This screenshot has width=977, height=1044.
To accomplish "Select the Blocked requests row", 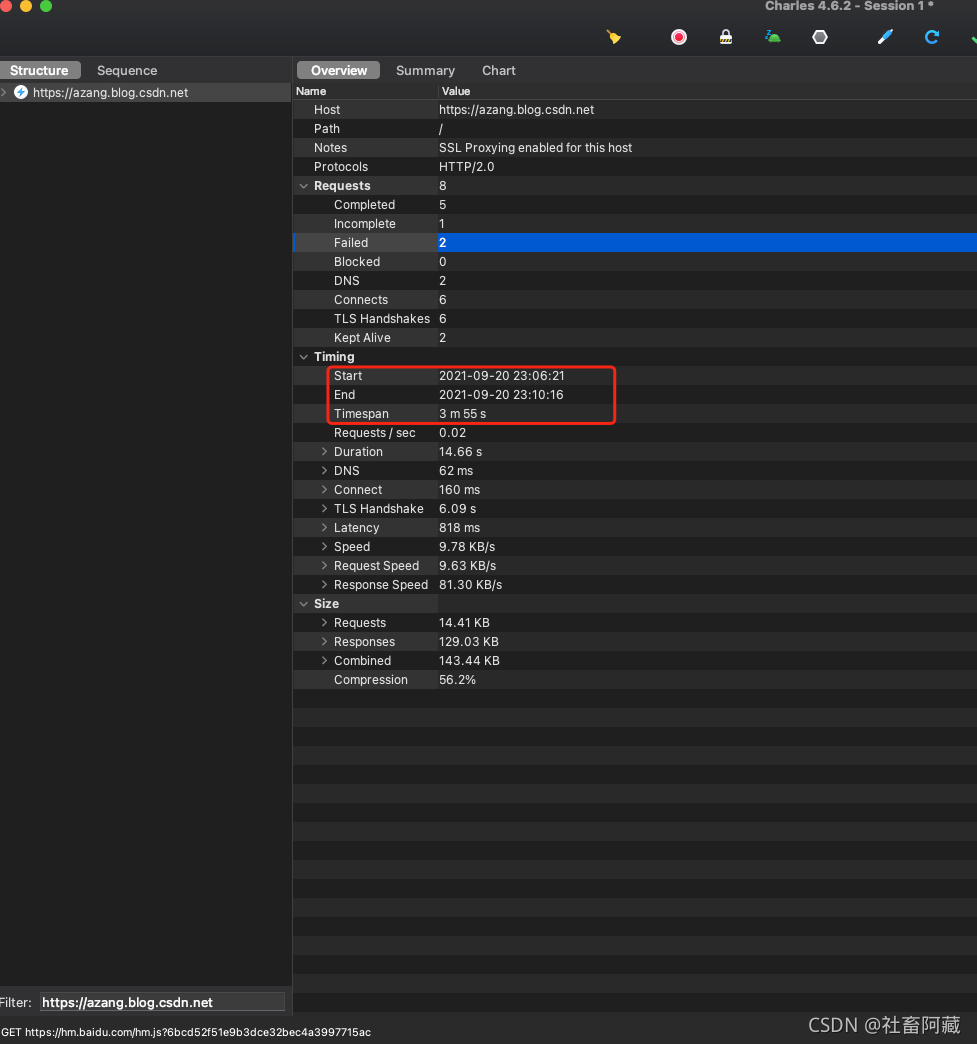I will (635, 262).
